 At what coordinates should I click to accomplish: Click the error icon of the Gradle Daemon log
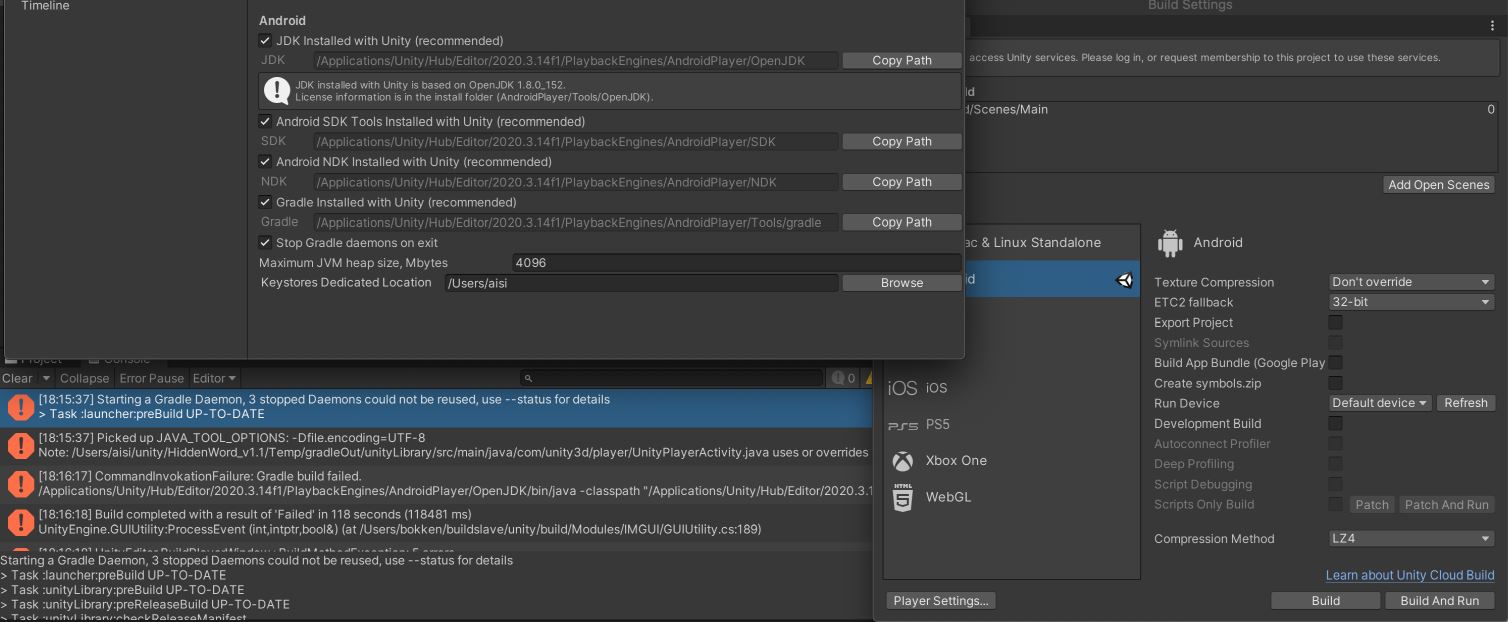tap(20, 407)
